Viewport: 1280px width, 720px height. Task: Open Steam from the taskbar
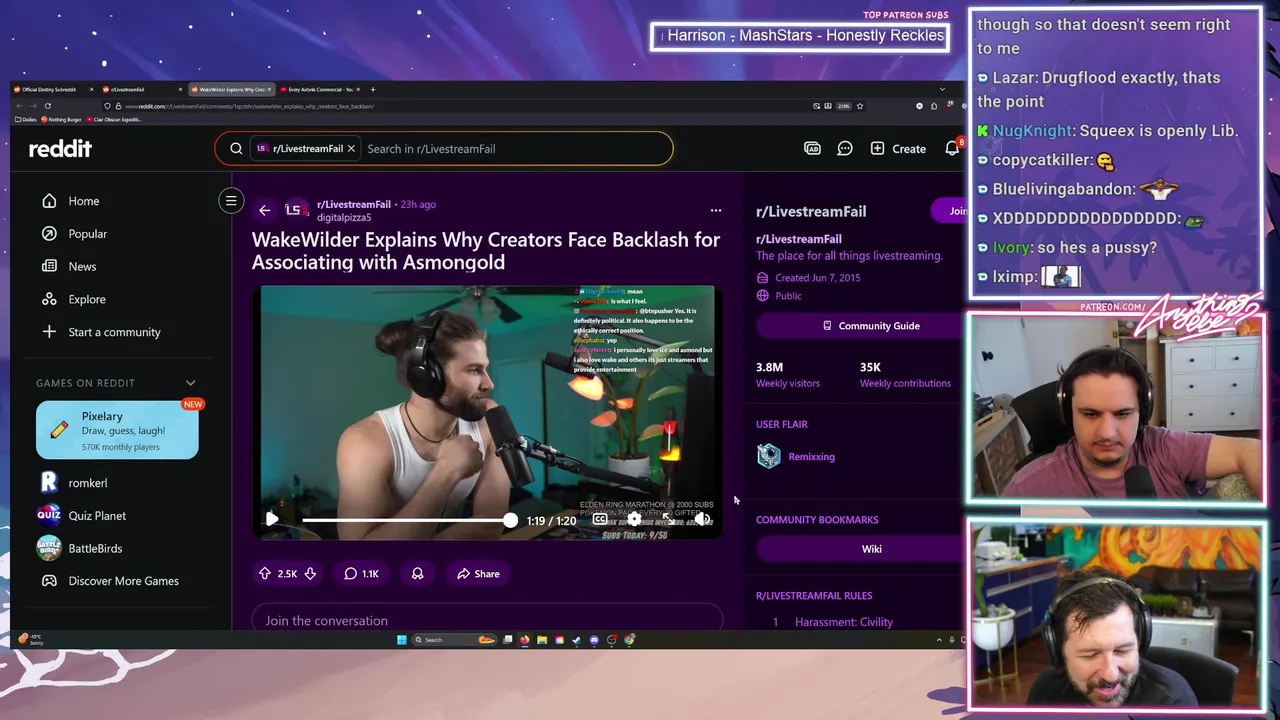tap(577, 640)
